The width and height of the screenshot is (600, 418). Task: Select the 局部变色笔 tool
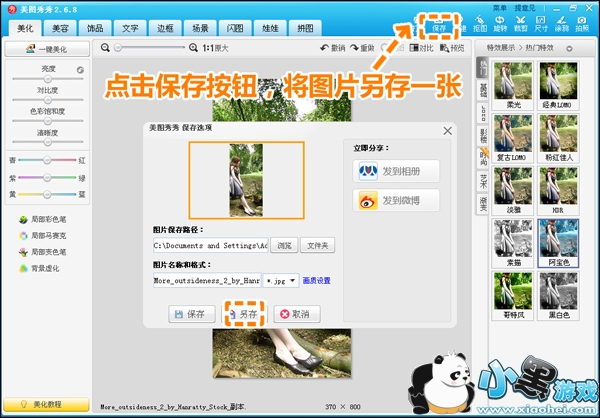click(43, 252)
